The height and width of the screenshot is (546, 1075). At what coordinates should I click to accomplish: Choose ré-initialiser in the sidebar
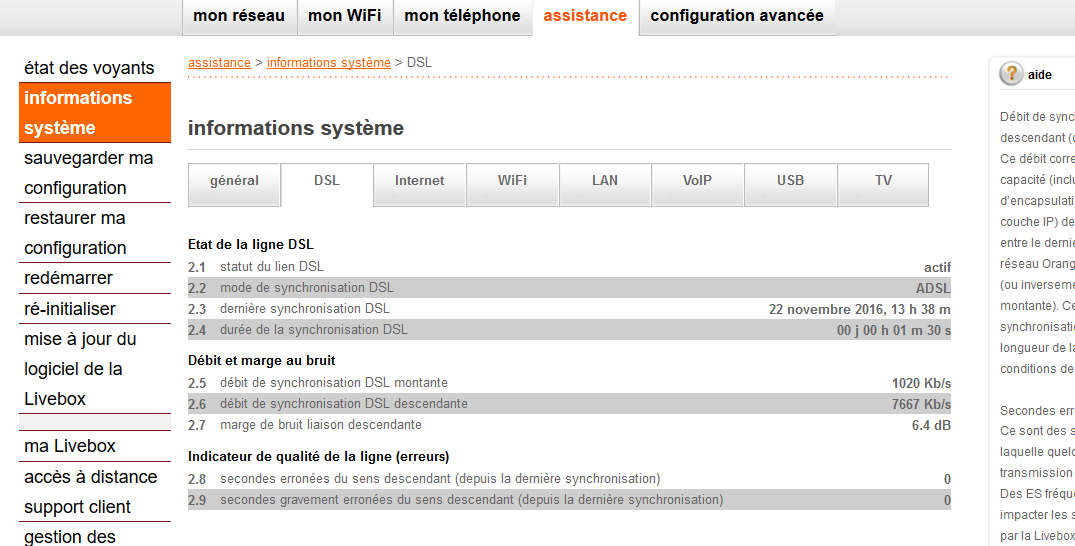pos(70,309)
